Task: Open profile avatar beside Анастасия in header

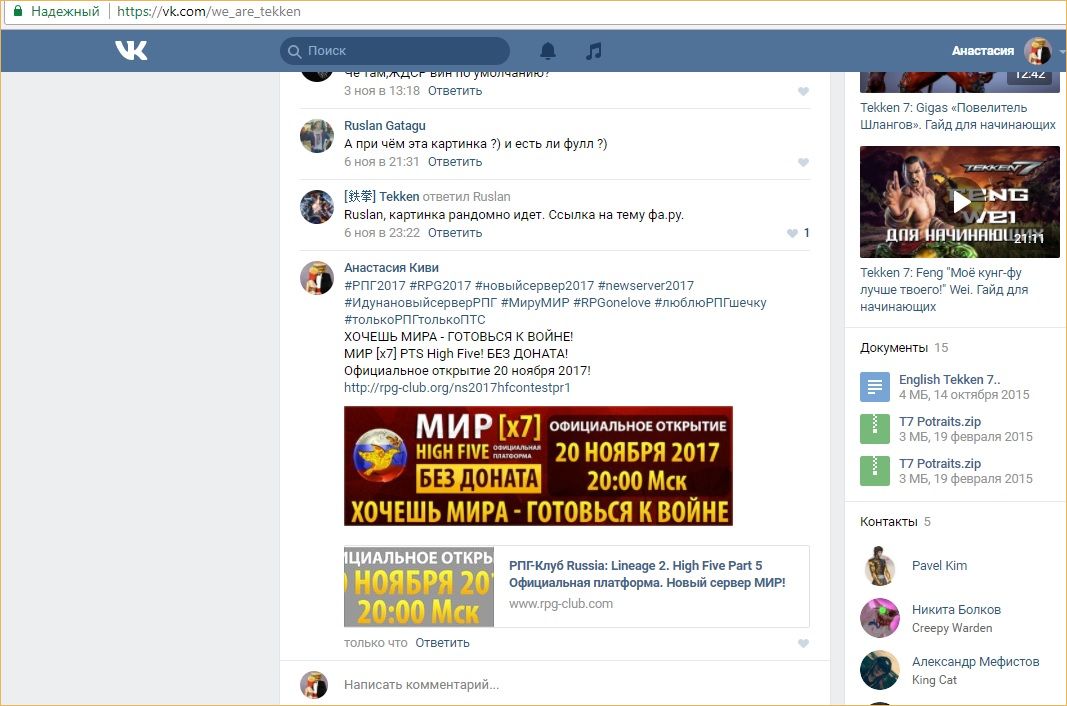Action: coord(1038,51)
